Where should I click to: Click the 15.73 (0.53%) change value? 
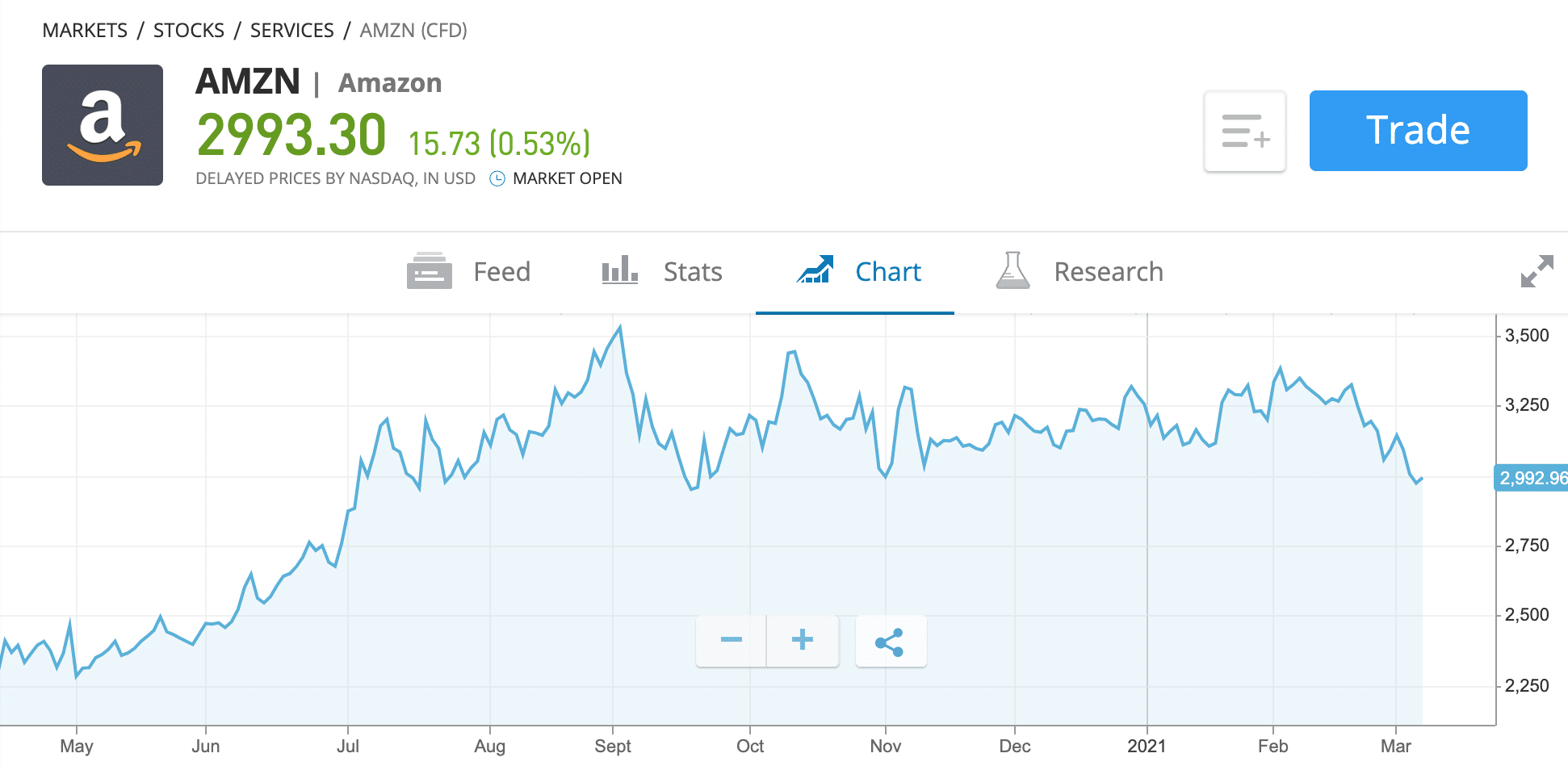tap(499, 144)
